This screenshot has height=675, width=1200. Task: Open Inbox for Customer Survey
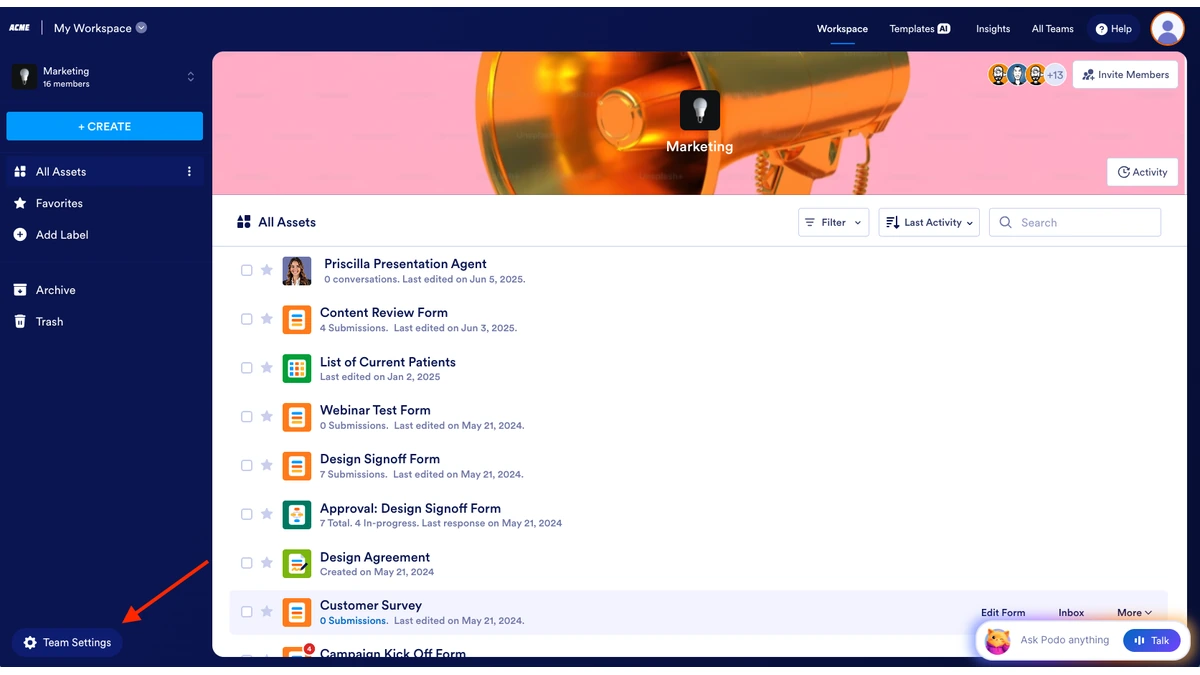pos(1071,613)
